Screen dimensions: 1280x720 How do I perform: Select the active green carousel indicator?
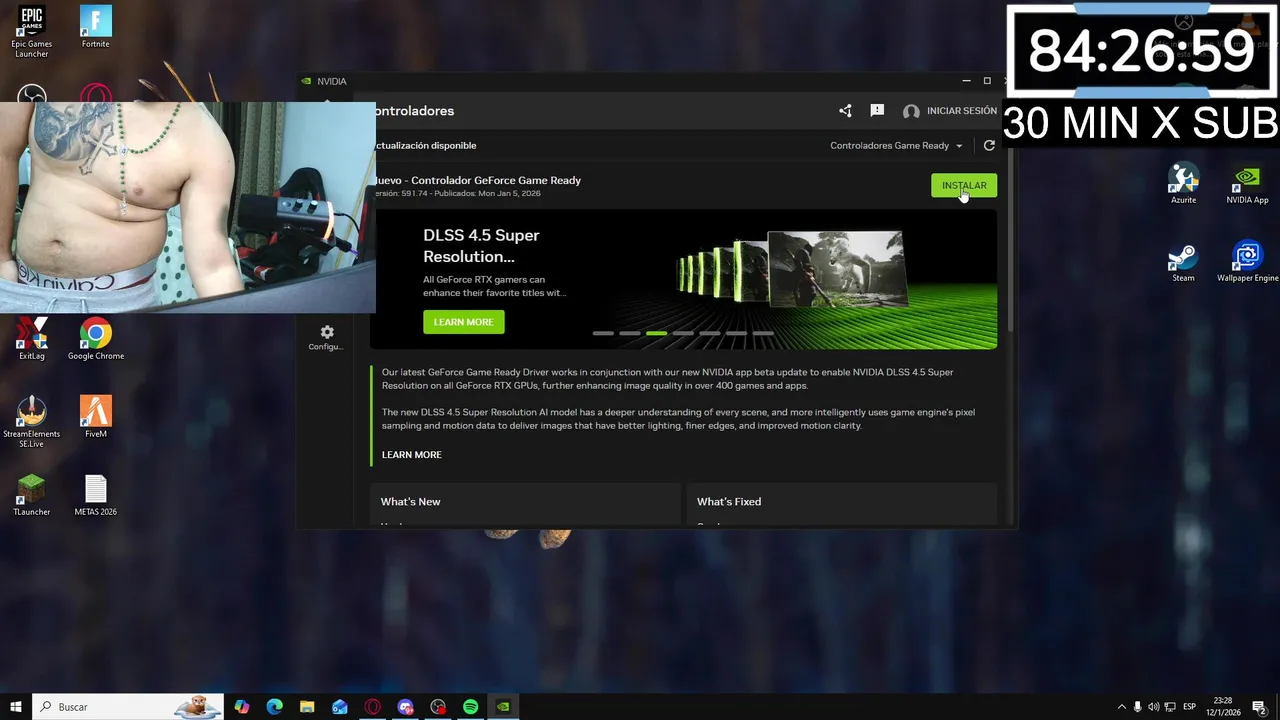[656, 333]
